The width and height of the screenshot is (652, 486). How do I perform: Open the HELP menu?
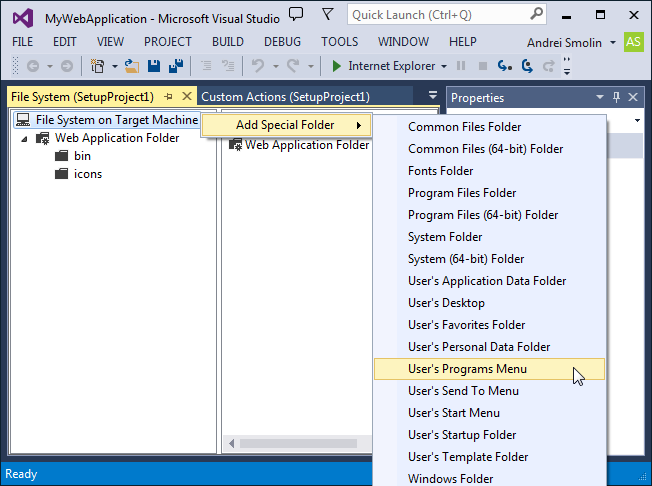coord(463,42)
